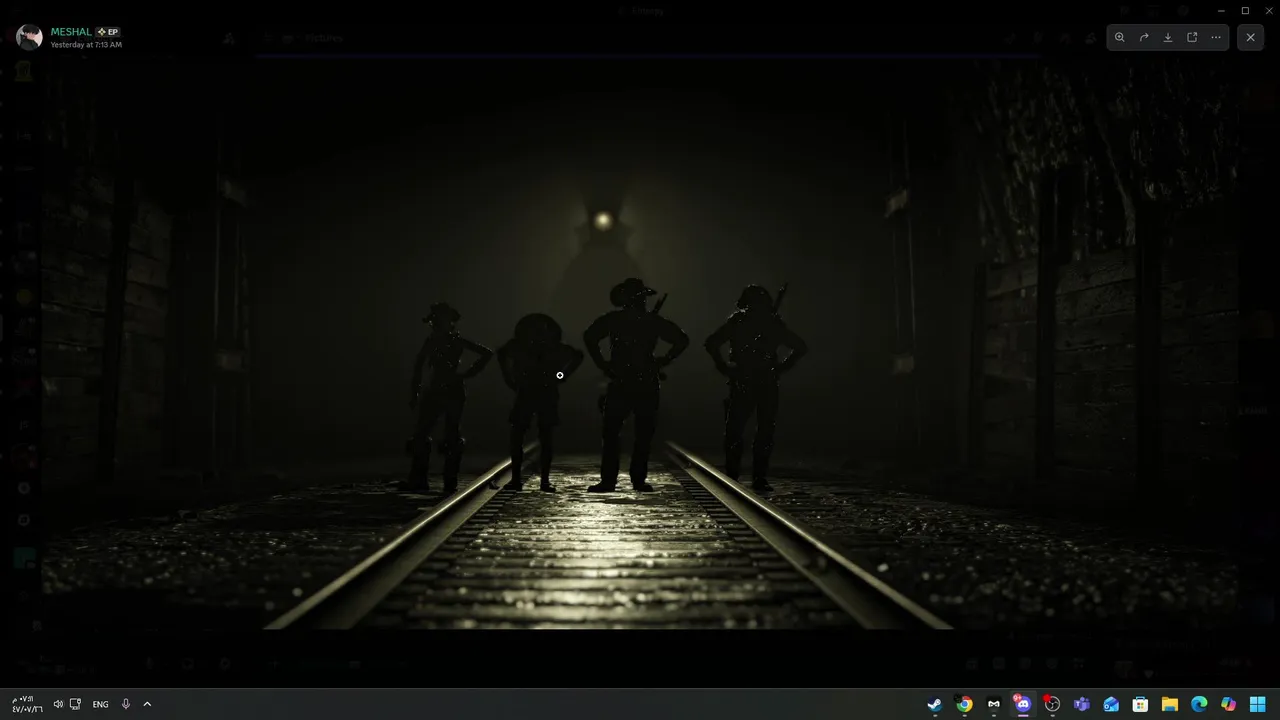
Task: Zoom in with the magnifier icon
Action: (x=1119, y=37)
